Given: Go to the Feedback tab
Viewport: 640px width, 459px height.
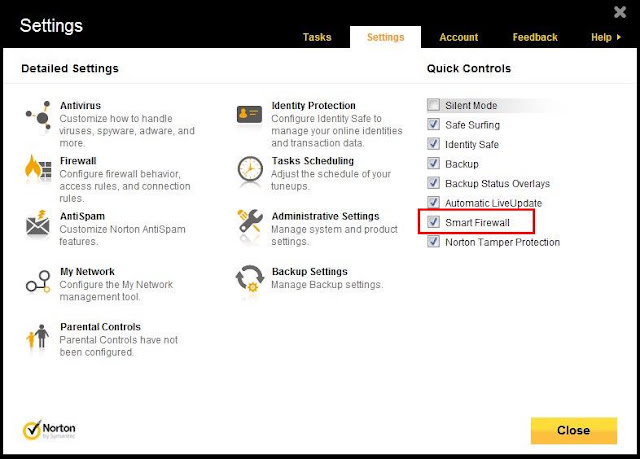Looking at the screenshot, I should point(535,37).
